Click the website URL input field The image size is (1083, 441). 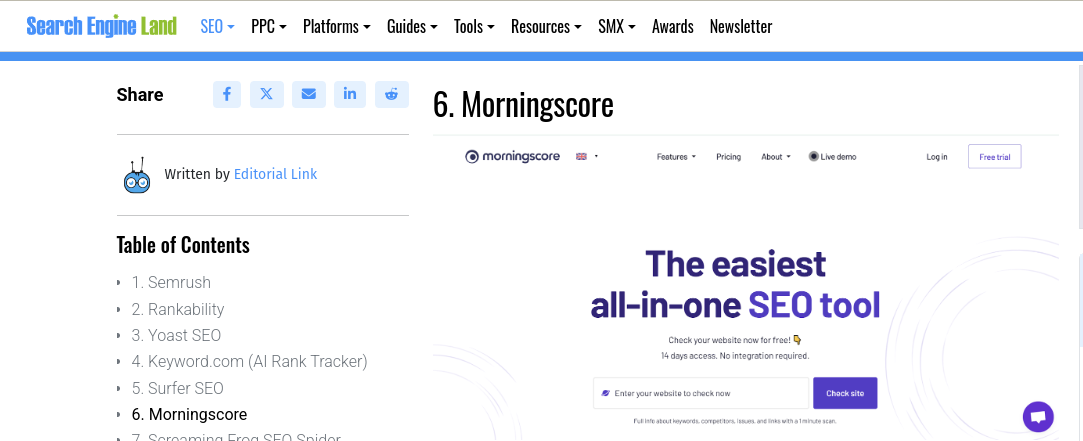(x=700, y=393)
